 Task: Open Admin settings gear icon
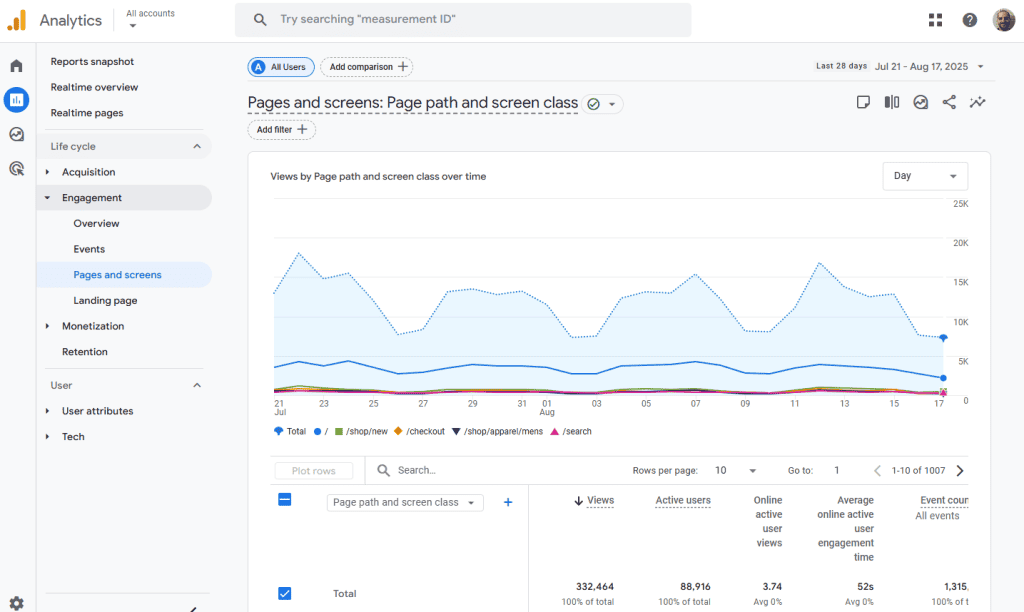pyautogui.click(x=16, y=603)
